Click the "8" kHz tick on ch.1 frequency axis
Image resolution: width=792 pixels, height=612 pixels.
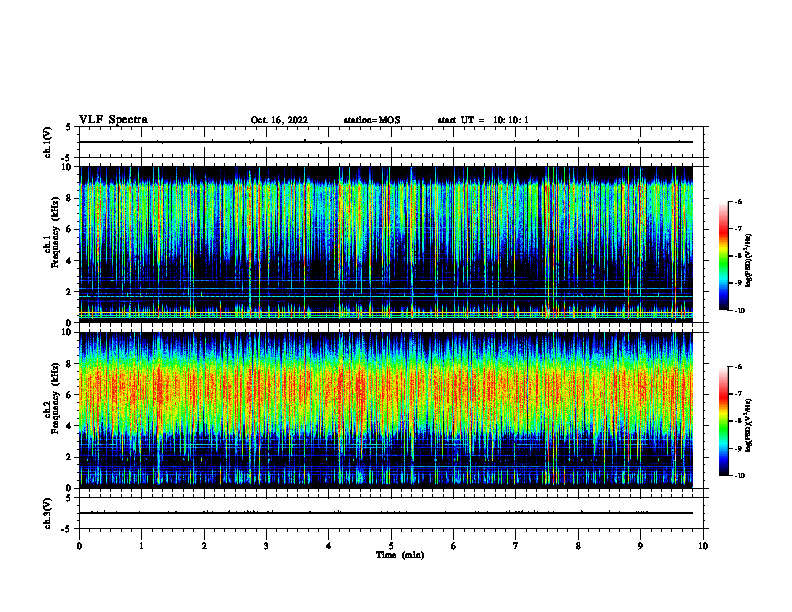pyautogui.click(x=70, y=198)
